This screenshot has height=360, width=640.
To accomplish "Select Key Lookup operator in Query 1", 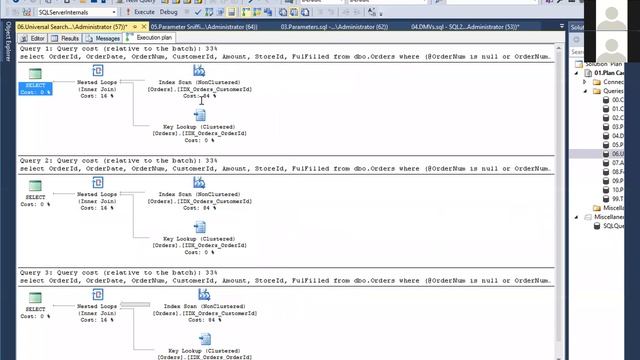I will pos(200,126).
